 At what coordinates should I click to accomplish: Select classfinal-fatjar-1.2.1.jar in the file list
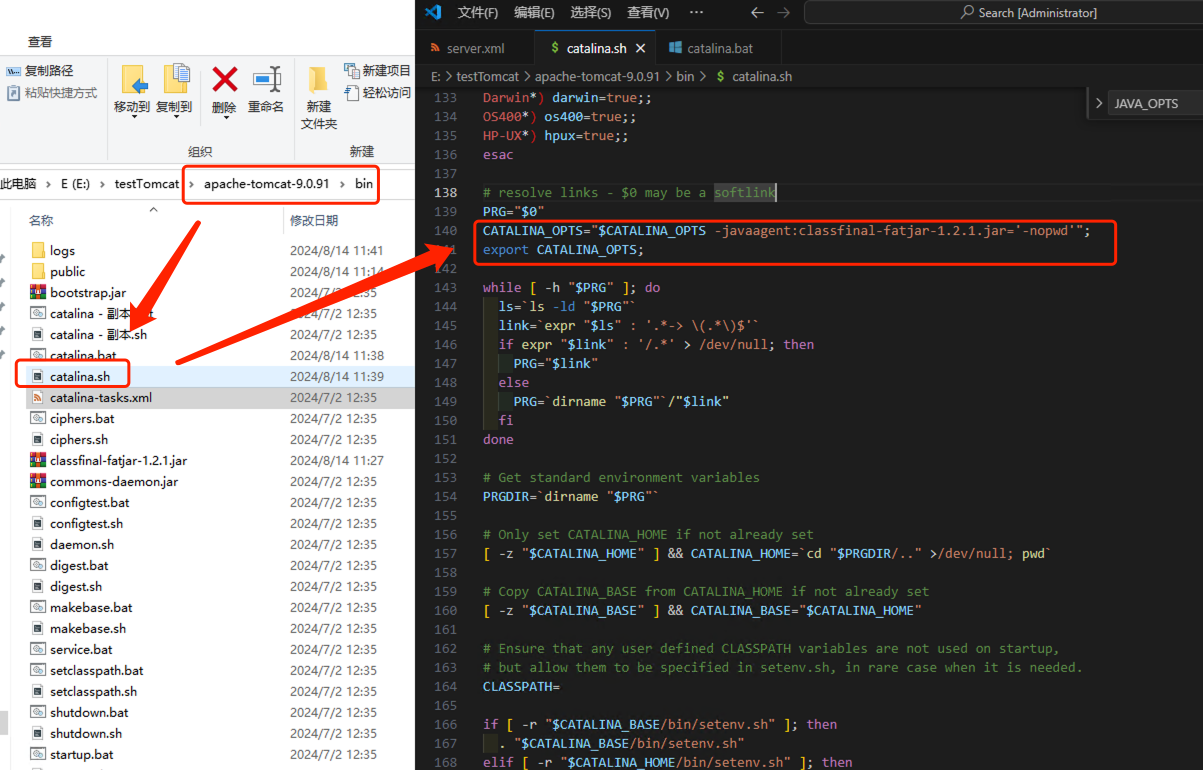118,460
